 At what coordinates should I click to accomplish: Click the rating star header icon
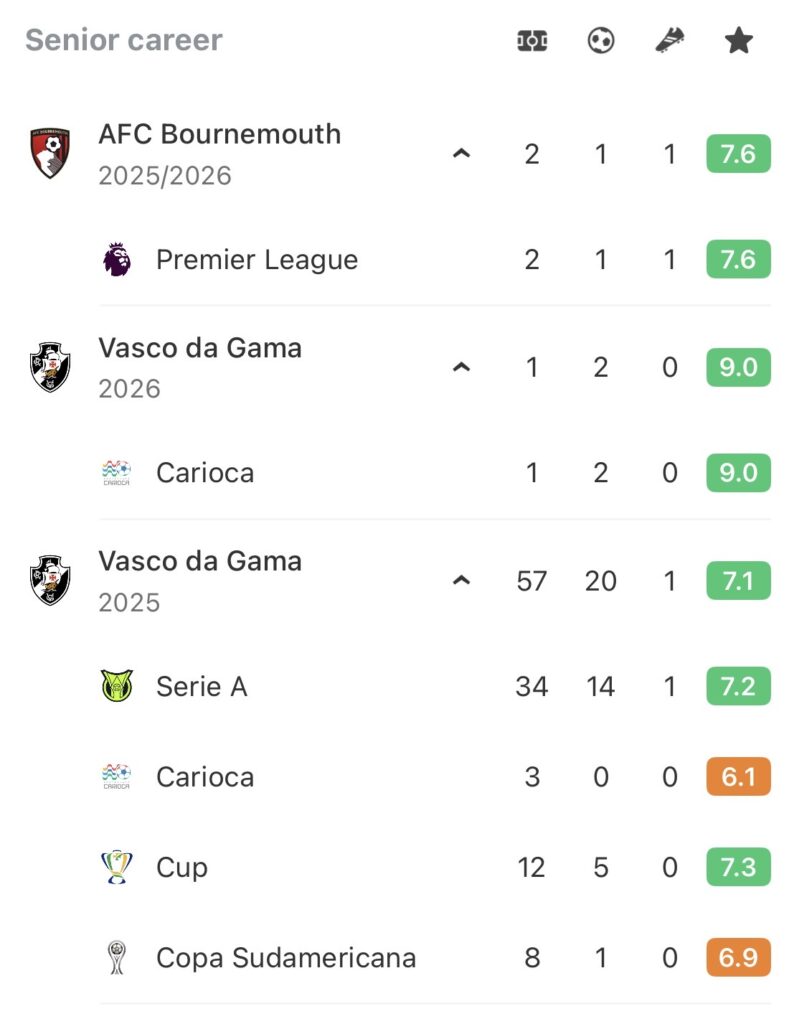tap(738, 41)
